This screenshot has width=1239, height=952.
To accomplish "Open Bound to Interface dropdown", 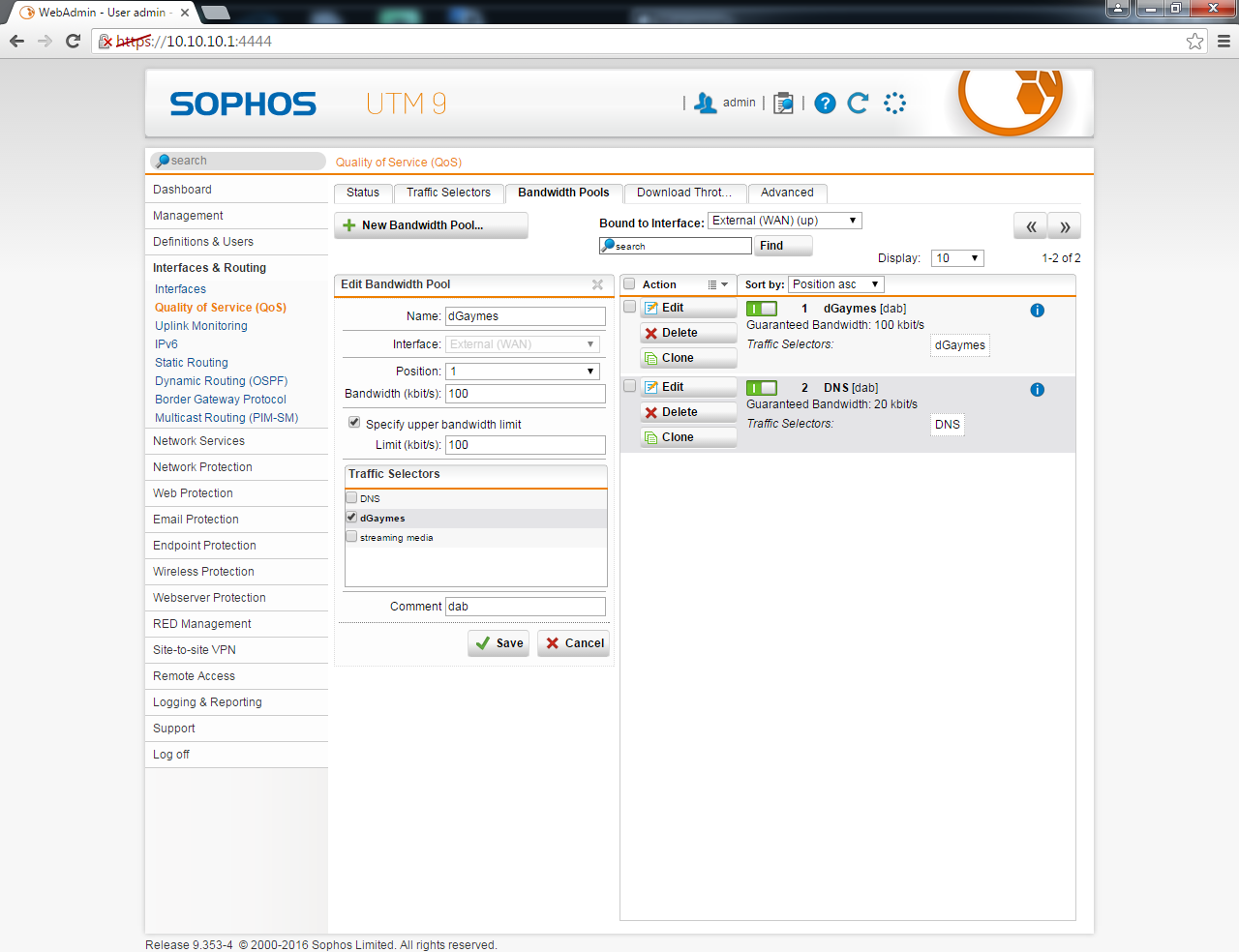I will point(785,221).
